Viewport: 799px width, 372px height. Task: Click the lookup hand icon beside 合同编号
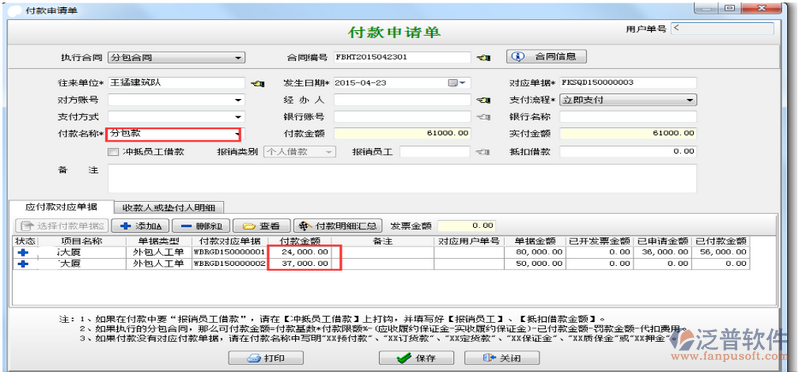pos(483,58)
